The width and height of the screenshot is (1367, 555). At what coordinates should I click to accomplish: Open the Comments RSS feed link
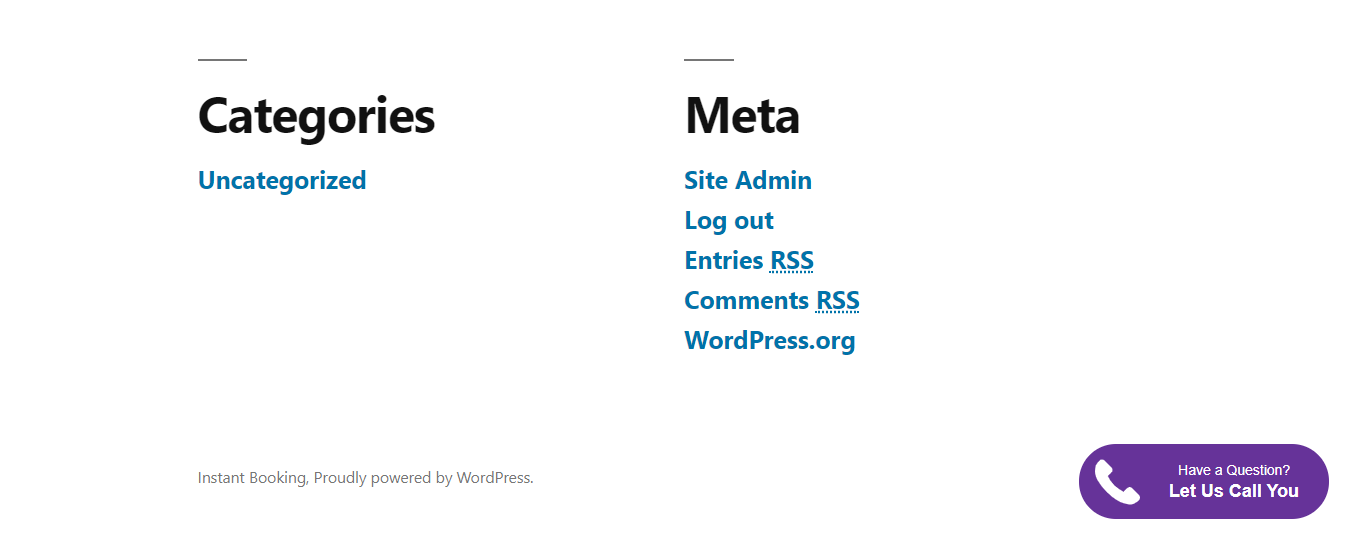click(x=772, y=301)
